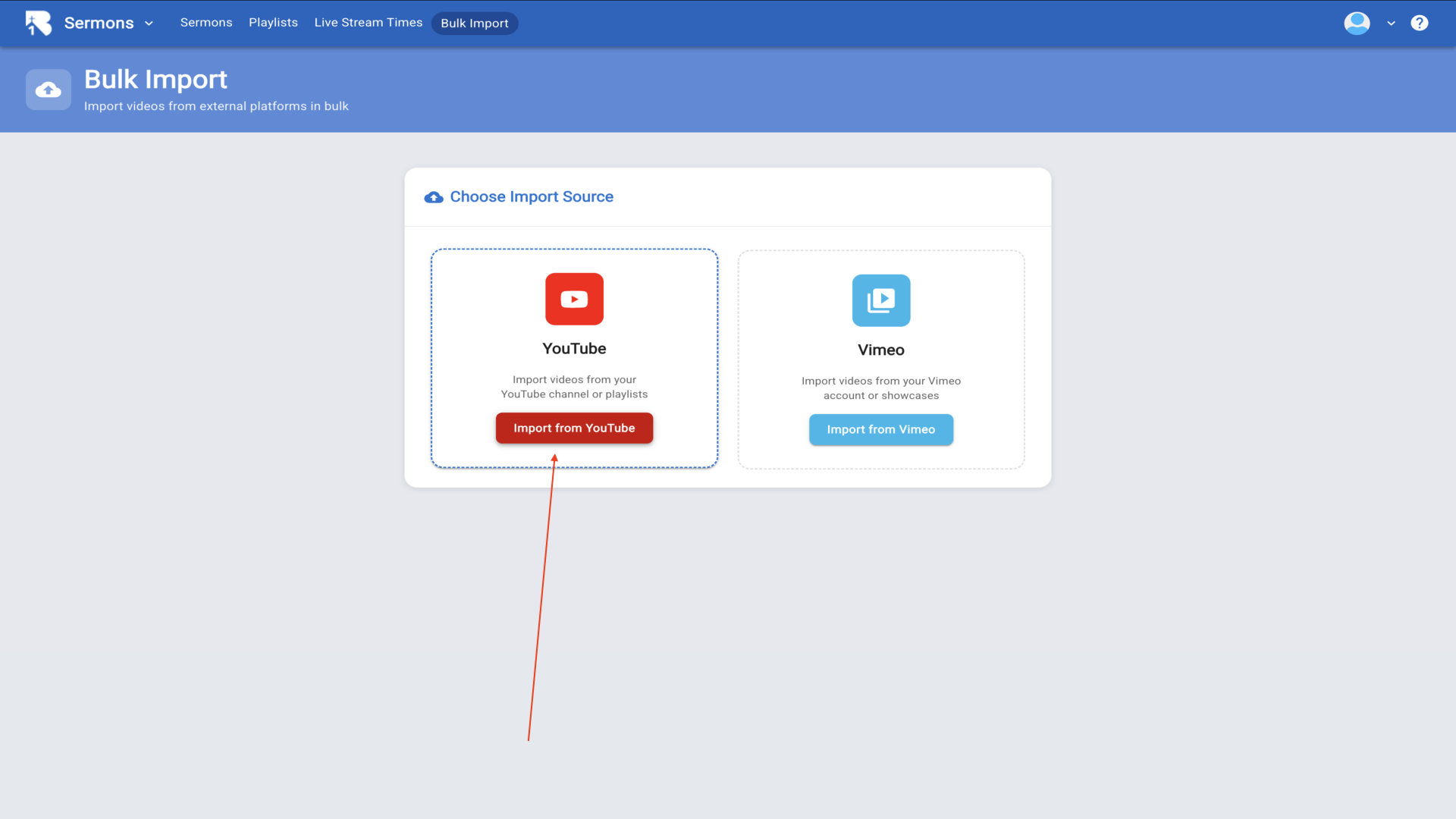The height and width of the screenshot is (819, 1456).
Task: Open the help question mark icon
Action: coord(1419,23)
